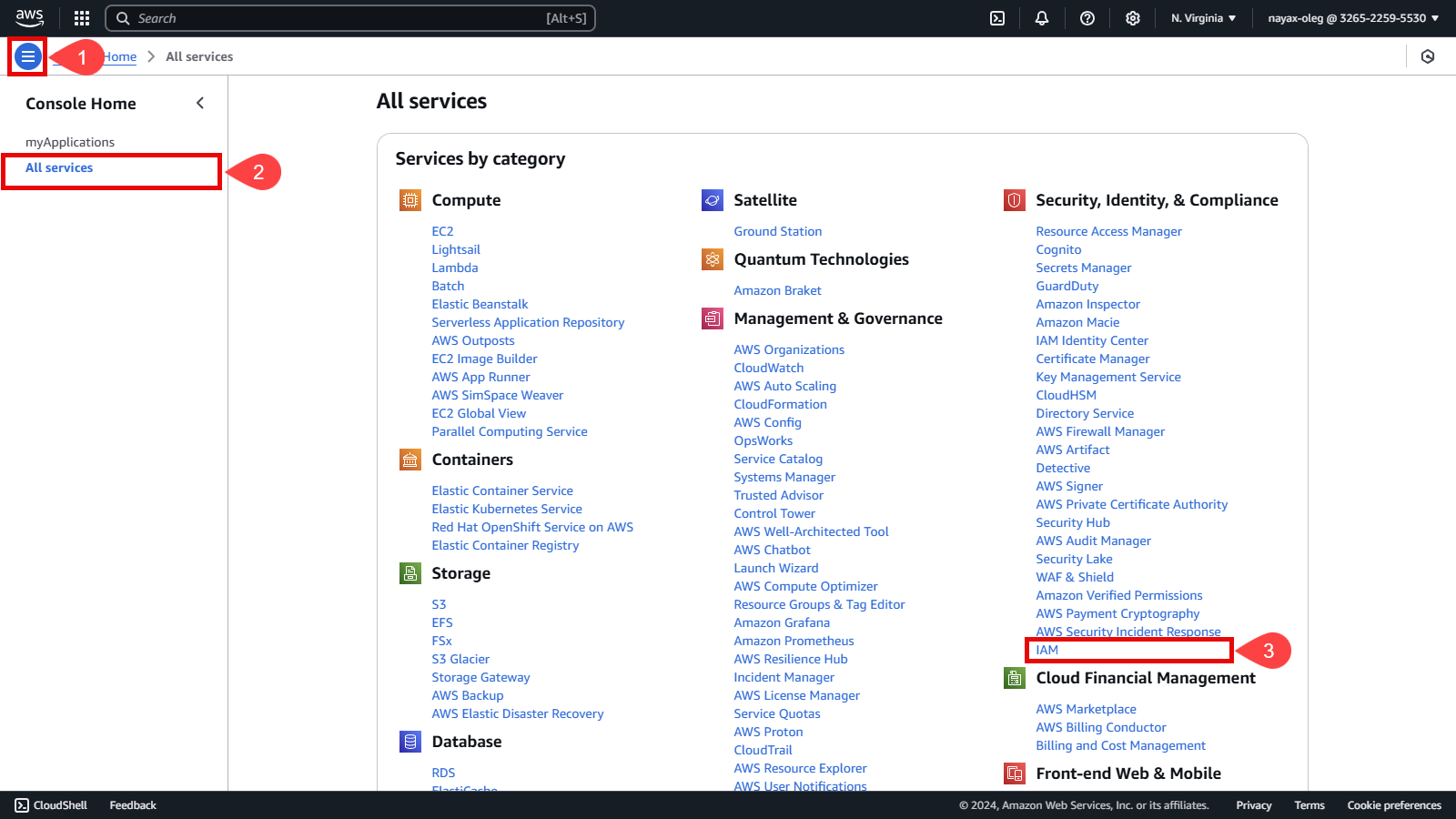Open Amazon Grafana

(x=782, y=622)
